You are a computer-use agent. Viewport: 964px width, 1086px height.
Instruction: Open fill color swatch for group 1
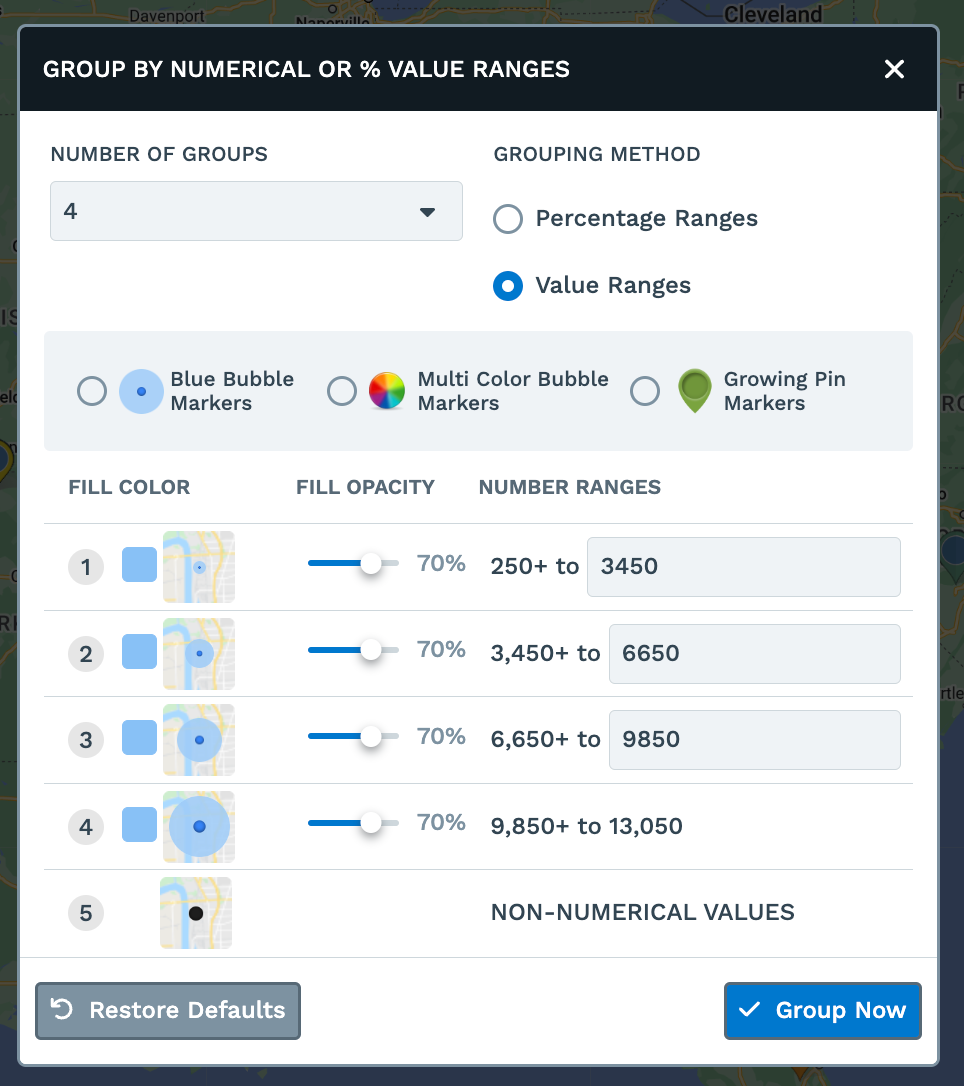pos(139,564)
